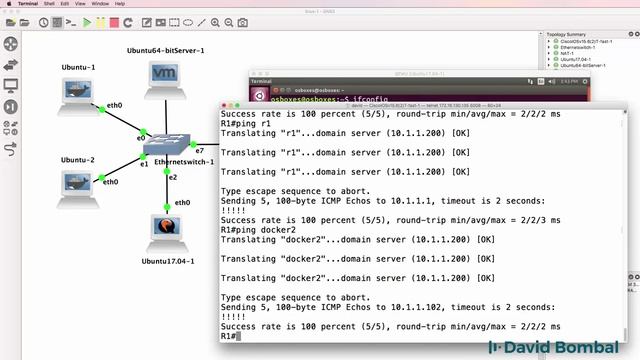This screenshot has width=640, height=360.
Task: Expand Ubuntu17.04-1 in Topology Summary
Action: pyautogui.click(x=549, y=59)
